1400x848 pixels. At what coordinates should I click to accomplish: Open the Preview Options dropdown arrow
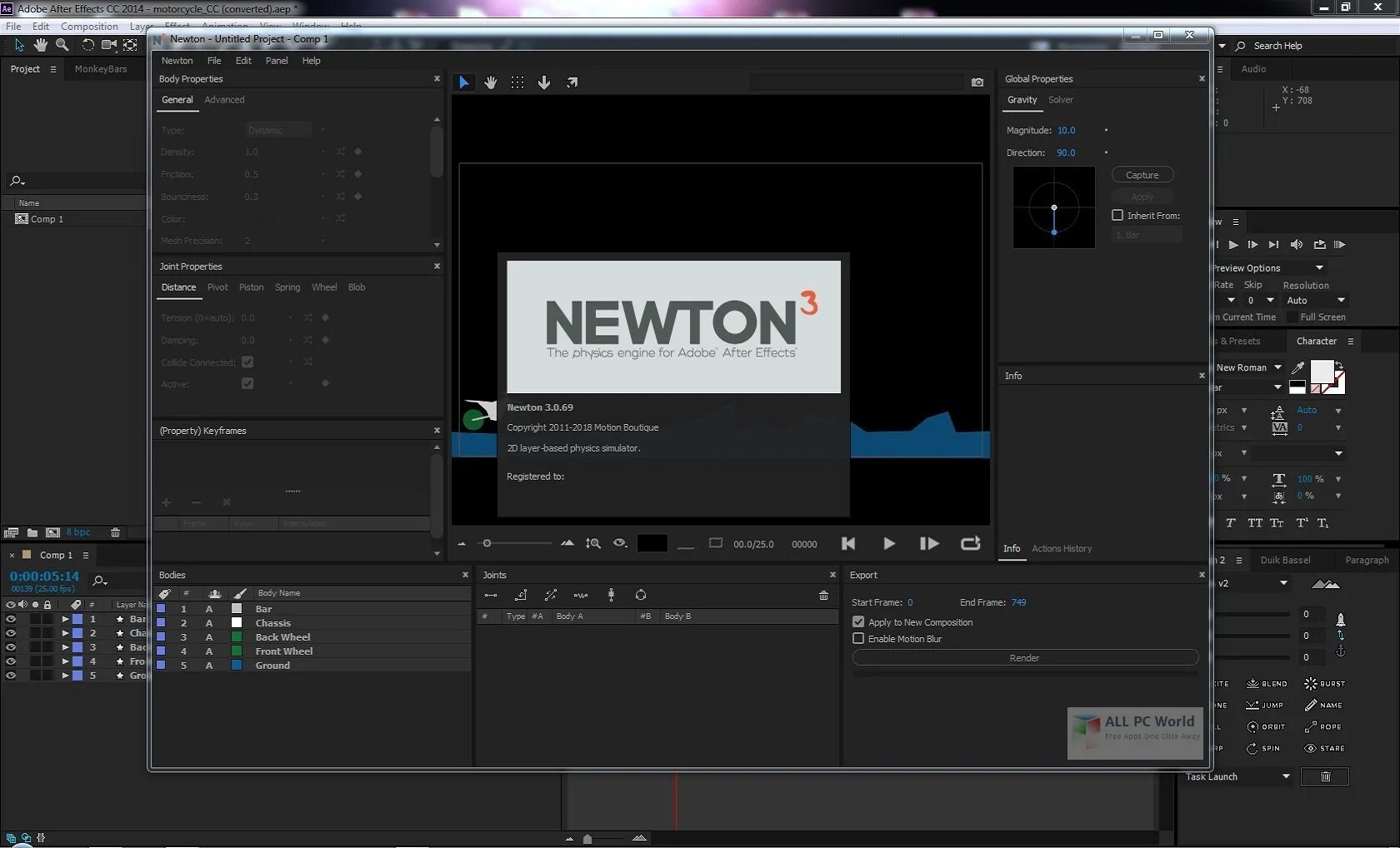click(1319, 267)
